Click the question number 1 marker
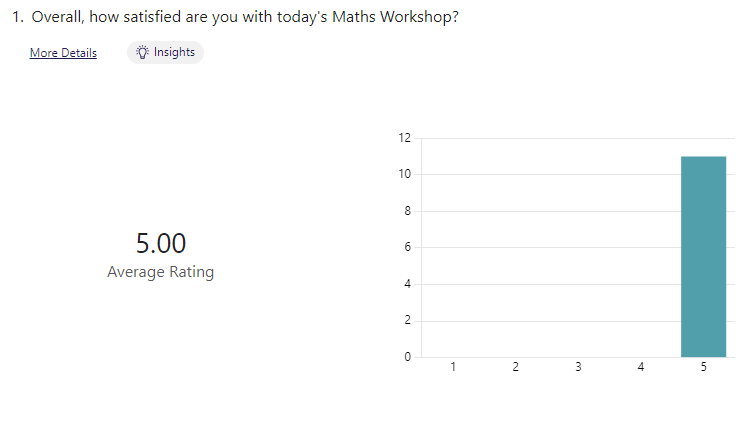751x446 pixels. [x=18, y=17]
